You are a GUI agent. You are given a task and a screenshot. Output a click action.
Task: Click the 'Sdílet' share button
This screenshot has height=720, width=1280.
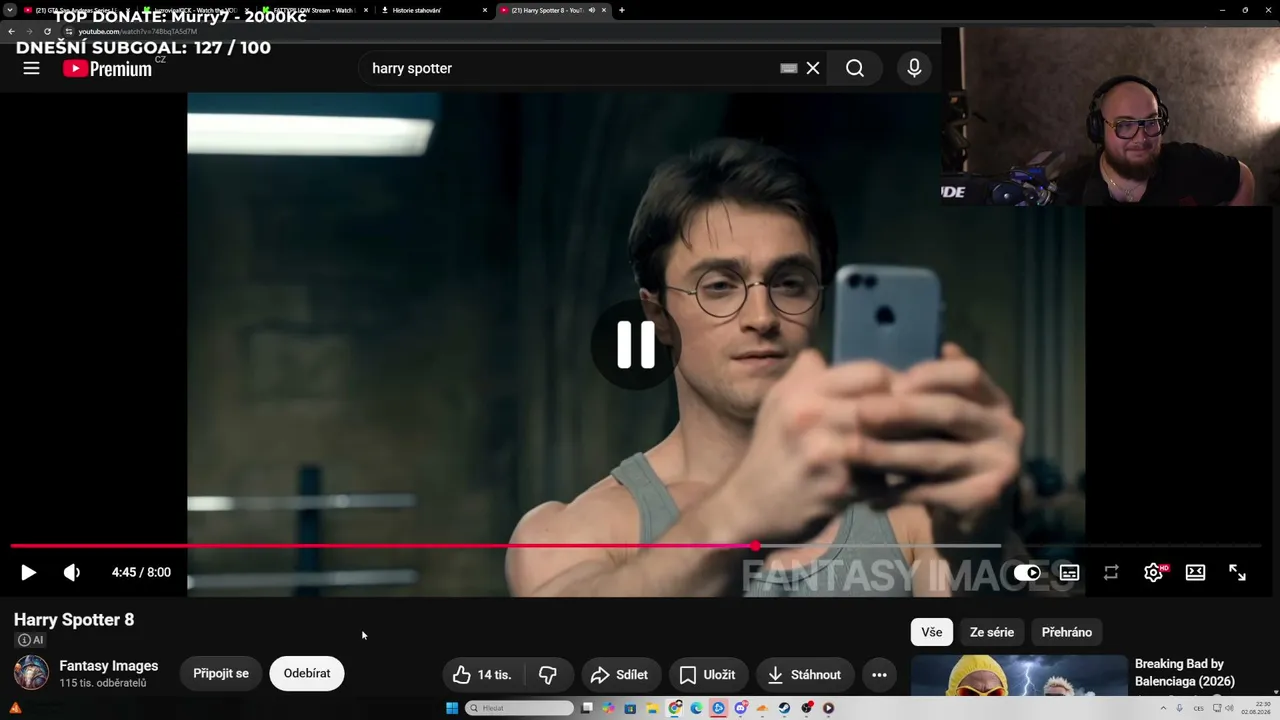(x=619, y=675)
